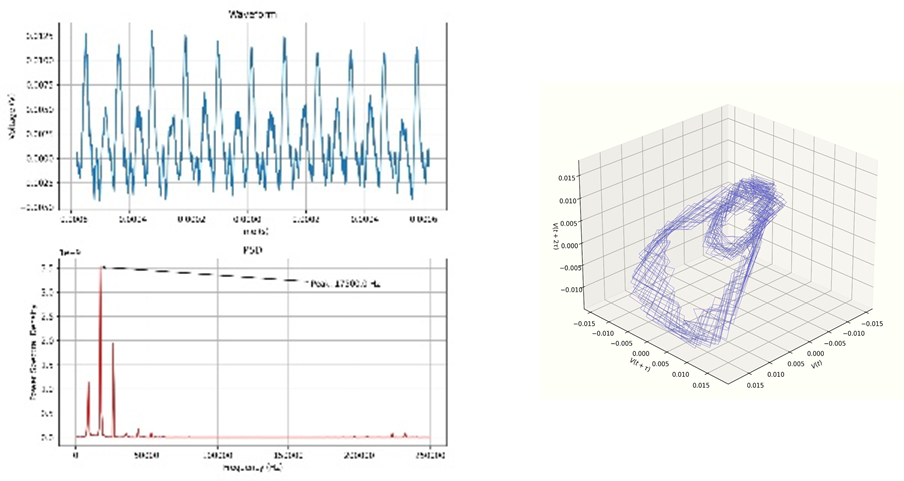
Task: Select the V(t + τ) axis label
Action: (640, 363)
